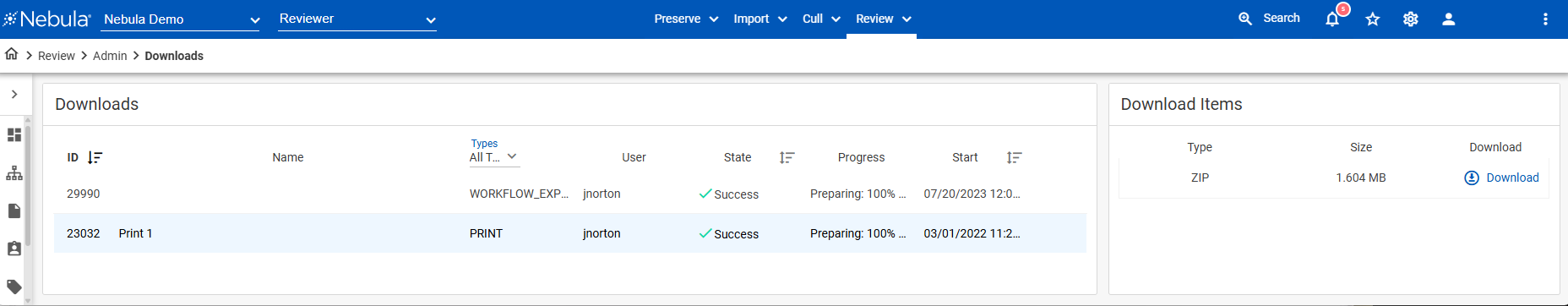Open the vertical ellipsis menu

[x=1545, y=19]
